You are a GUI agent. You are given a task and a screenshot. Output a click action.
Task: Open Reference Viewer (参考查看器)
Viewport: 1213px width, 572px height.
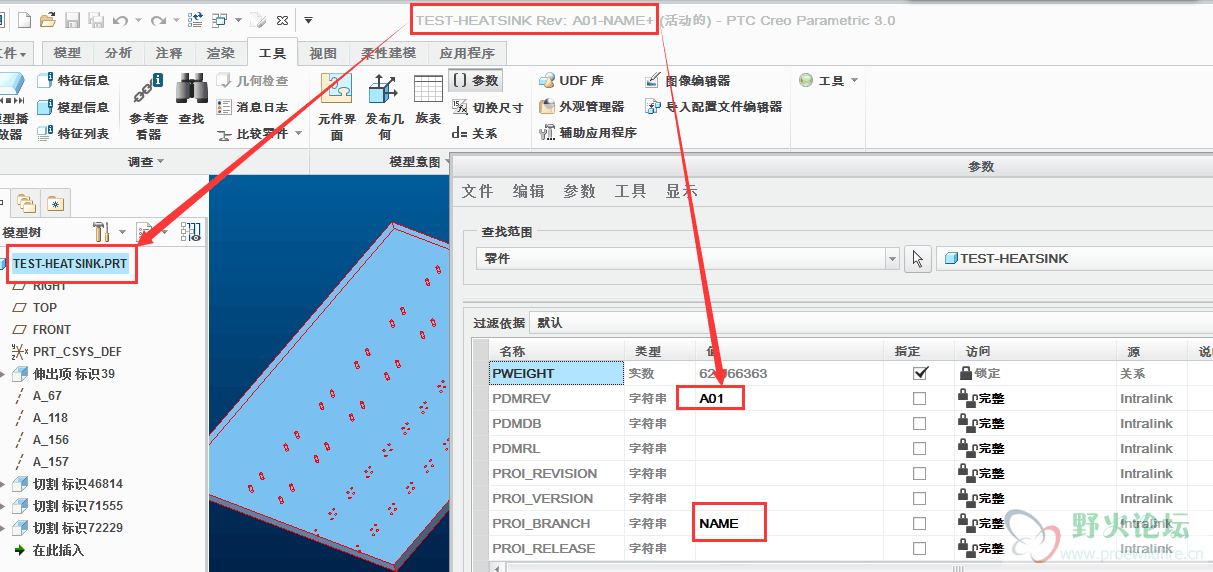tap(148, 105)
